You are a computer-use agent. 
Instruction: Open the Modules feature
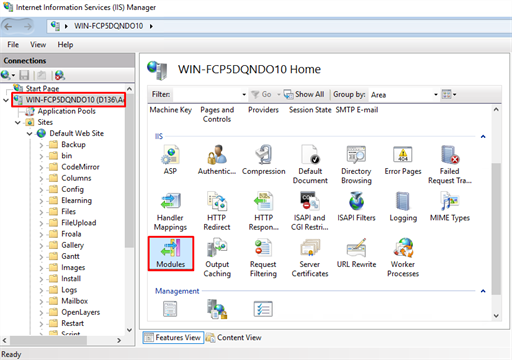tap(171, 253)
